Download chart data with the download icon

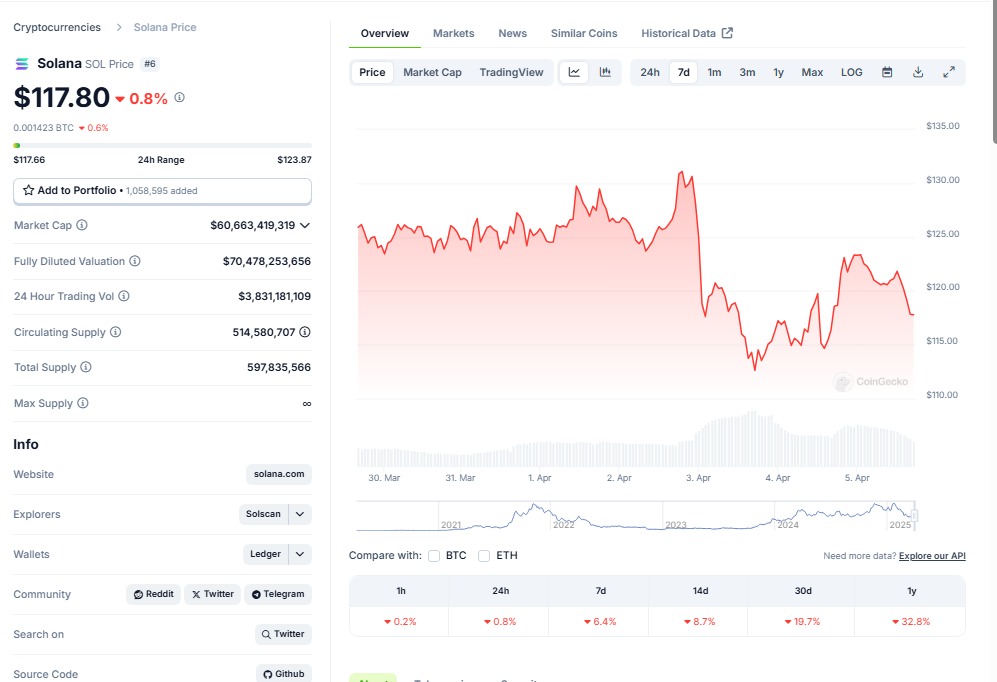click(918, 72)
